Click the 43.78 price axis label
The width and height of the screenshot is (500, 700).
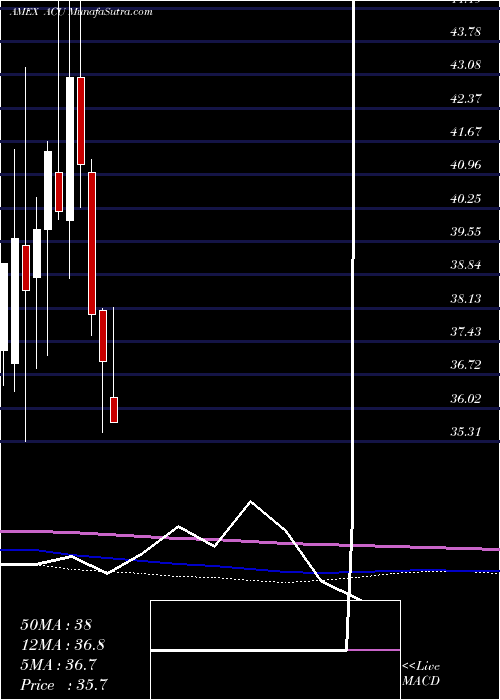click(466, 32)
